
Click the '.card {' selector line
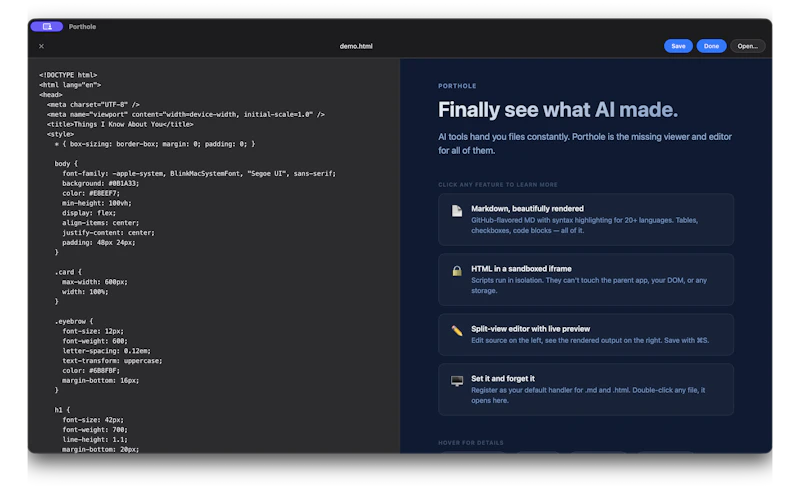(68, 272)
